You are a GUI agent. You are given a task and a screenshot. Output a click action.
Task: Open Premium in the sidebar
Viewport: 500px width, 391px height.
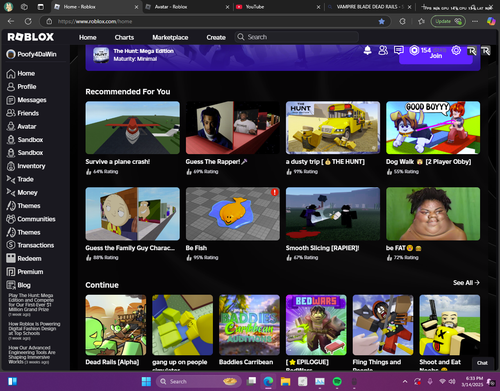point(25,272)
